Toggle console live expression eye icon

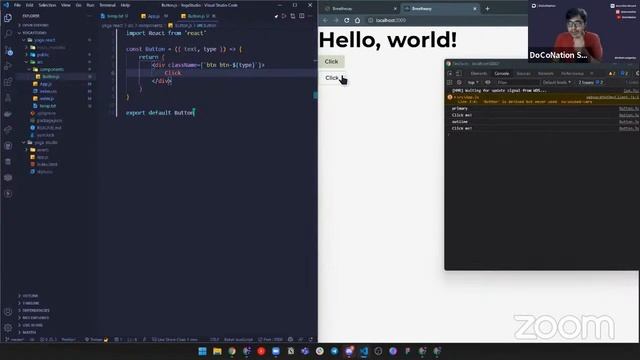488,82
